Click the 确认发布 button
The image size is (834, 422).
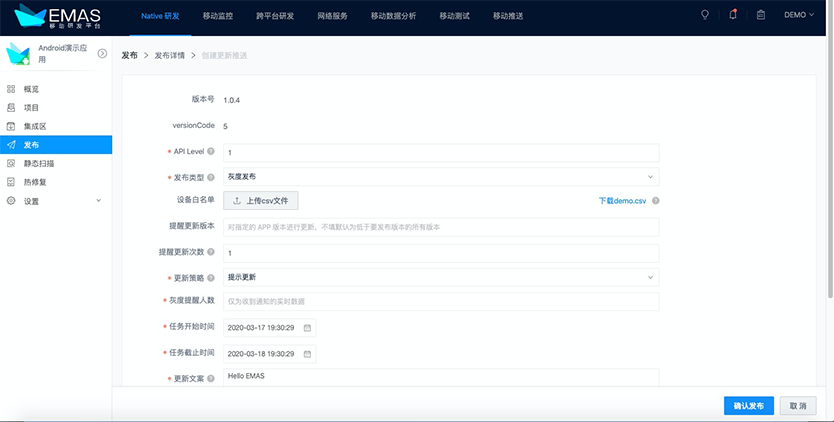click(748, 406)
